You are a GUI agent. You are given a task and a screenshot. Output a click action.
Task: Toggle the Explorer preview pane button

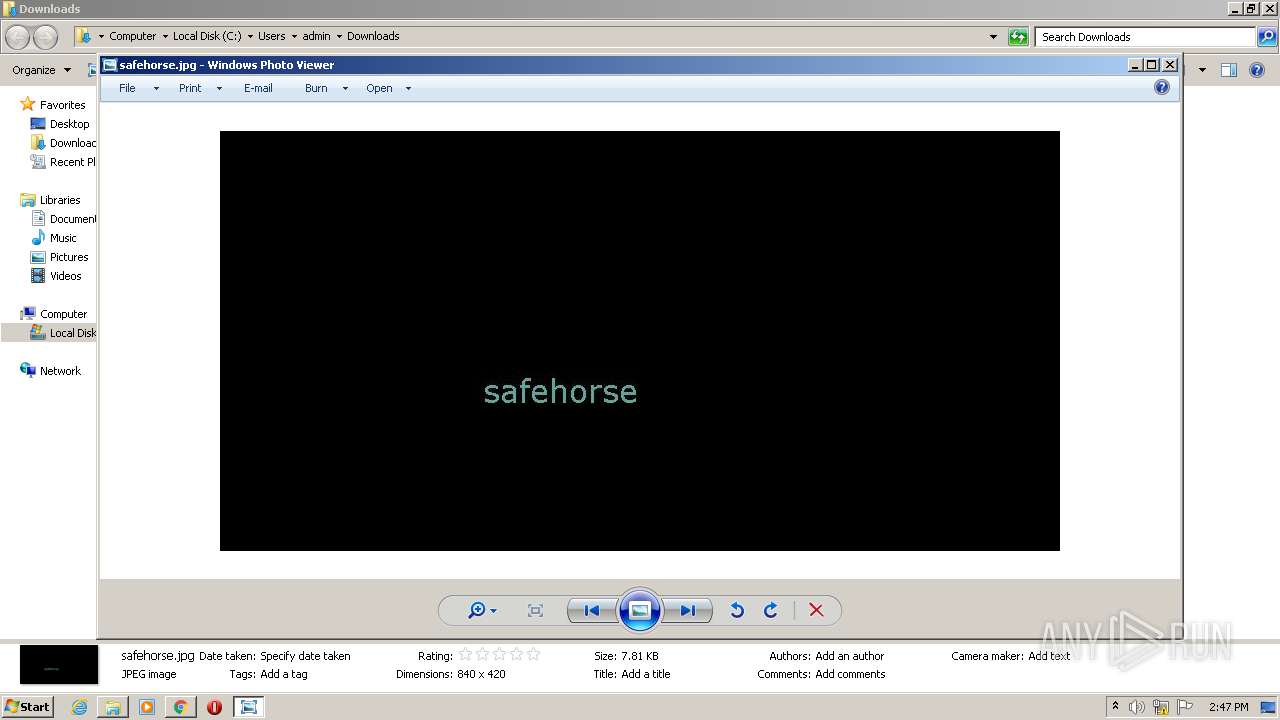click(x=1229, y=70)
